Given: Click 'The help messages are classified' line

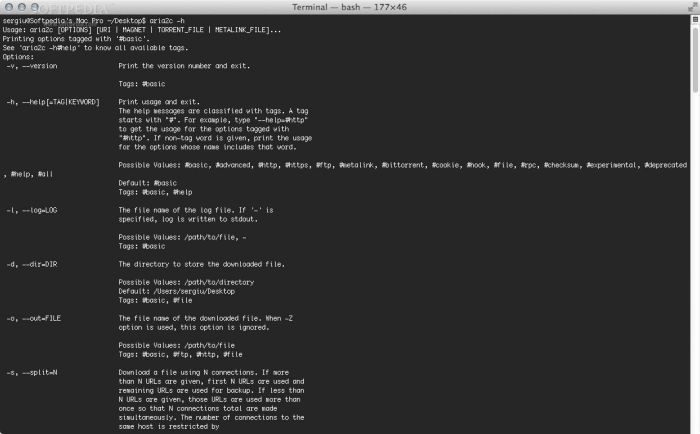Looking at the screenshot, I should pyautogui.click(x=213, y=111).
